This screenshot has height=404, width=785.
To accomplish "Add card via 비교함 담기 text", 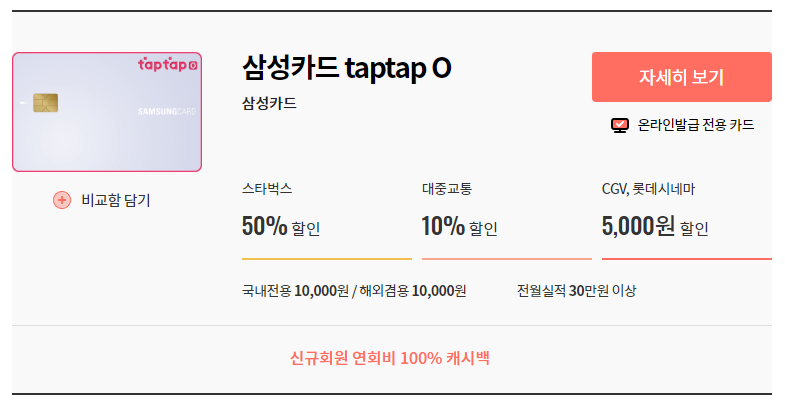I will click(116, 200).
